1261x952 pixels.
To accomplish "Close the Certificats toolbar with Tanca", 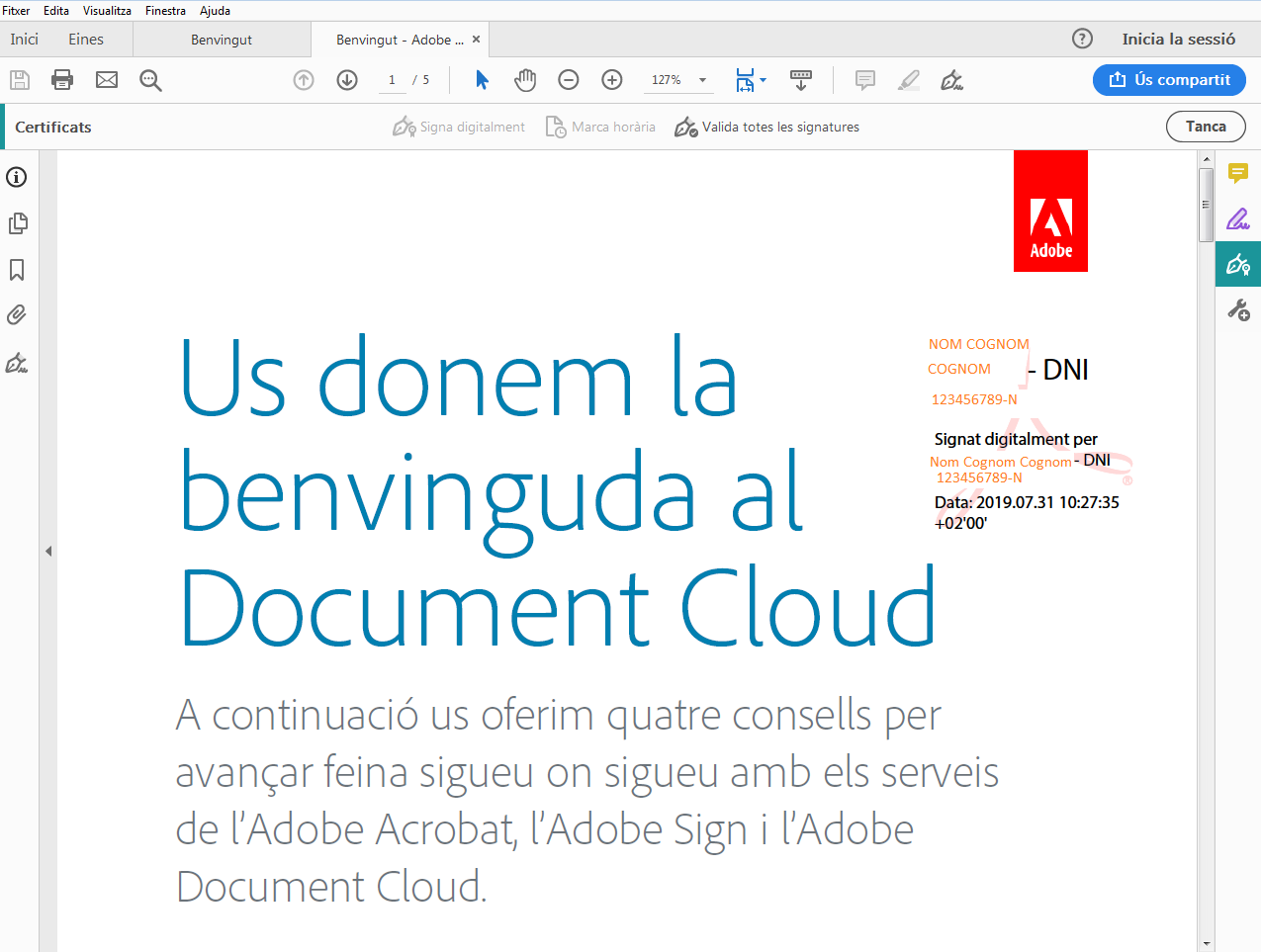I will pos(1206,127).
